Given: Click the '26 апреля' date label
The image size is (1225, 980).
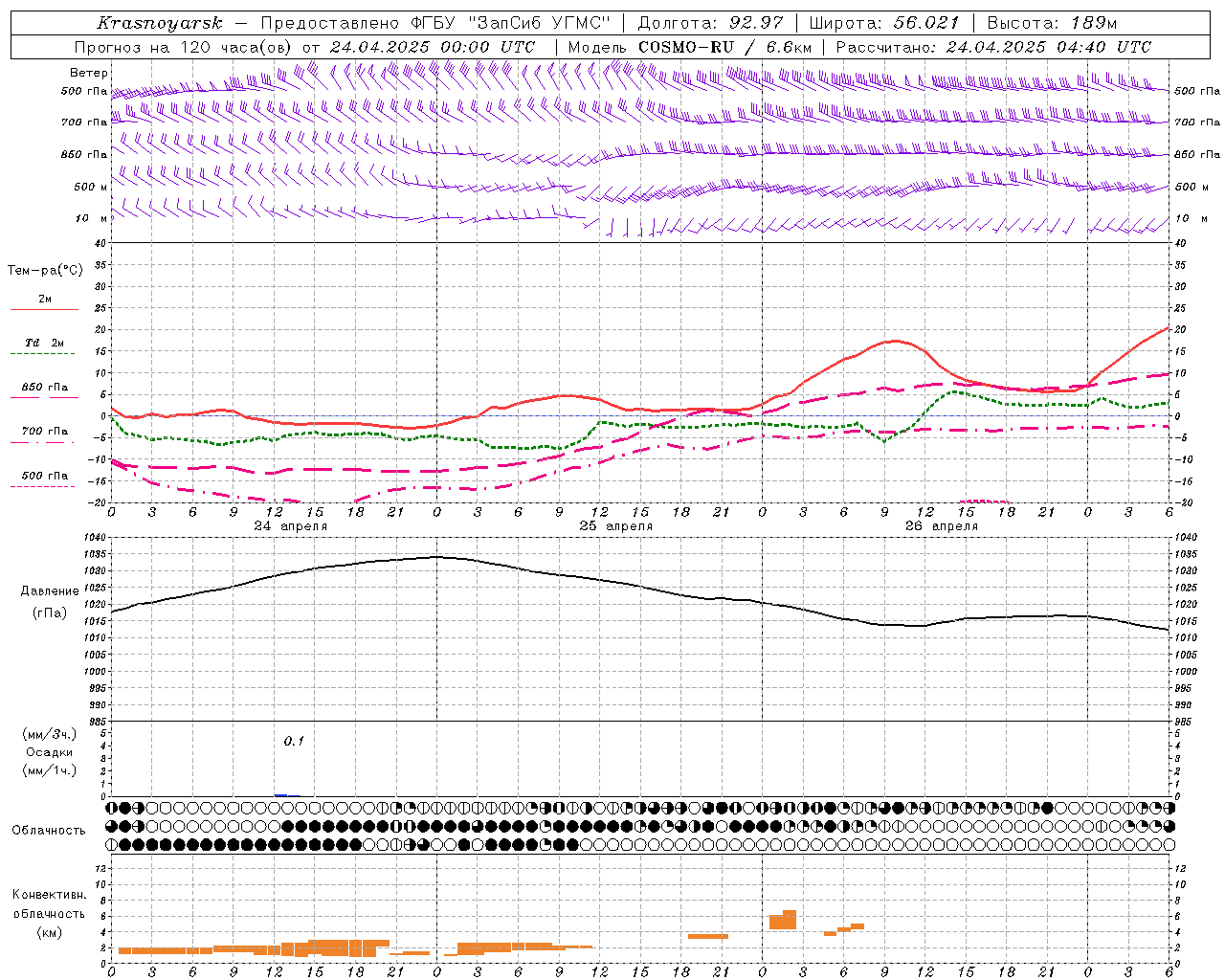Looking at the screenshot, I should [x=942, y=526].
